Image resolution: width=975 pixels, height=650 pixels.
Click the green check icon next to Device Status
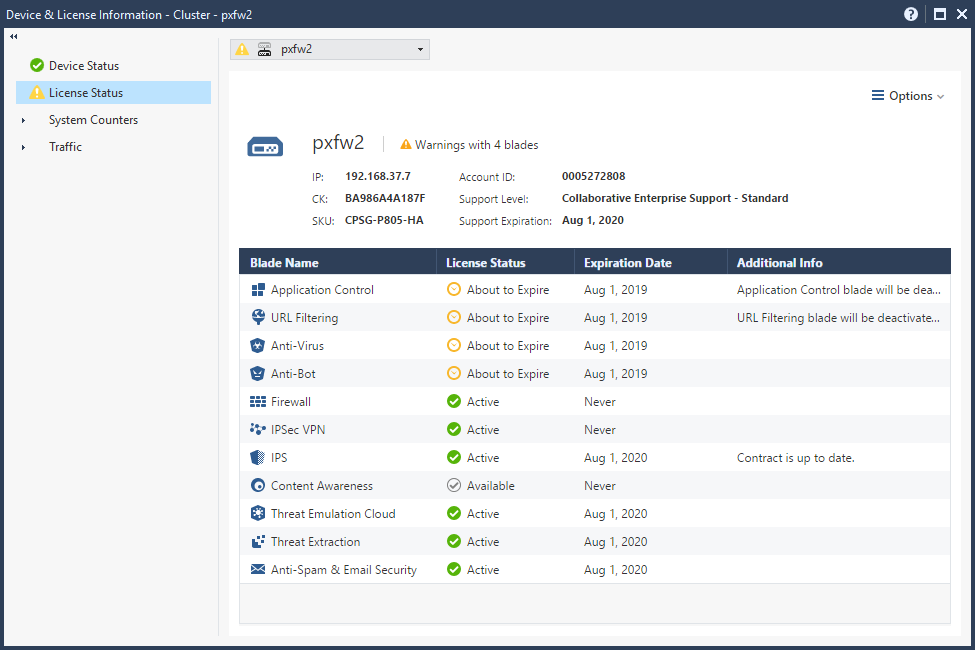(37, 65)
